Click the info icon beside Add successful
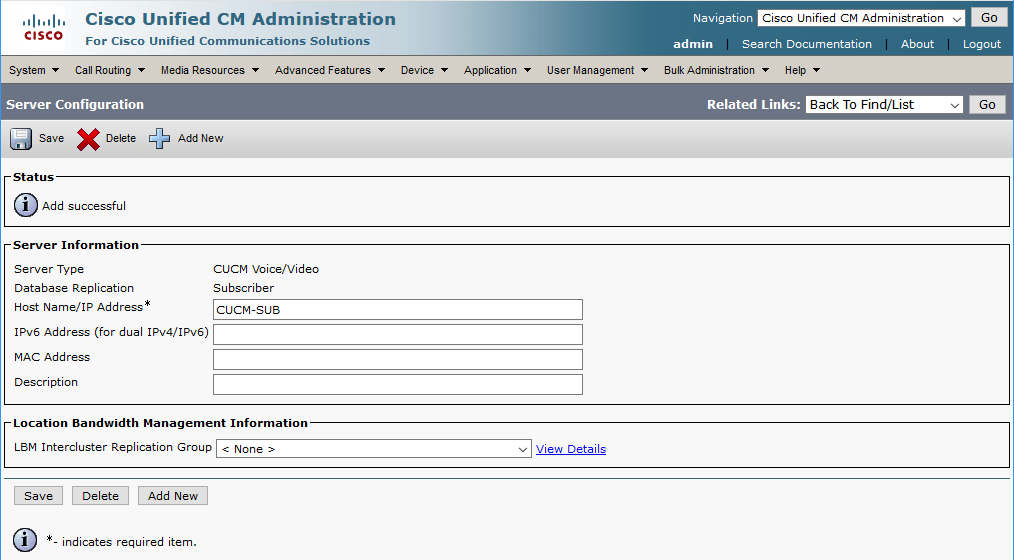This screenshot has height=560, width=1014. click(26, 205)
